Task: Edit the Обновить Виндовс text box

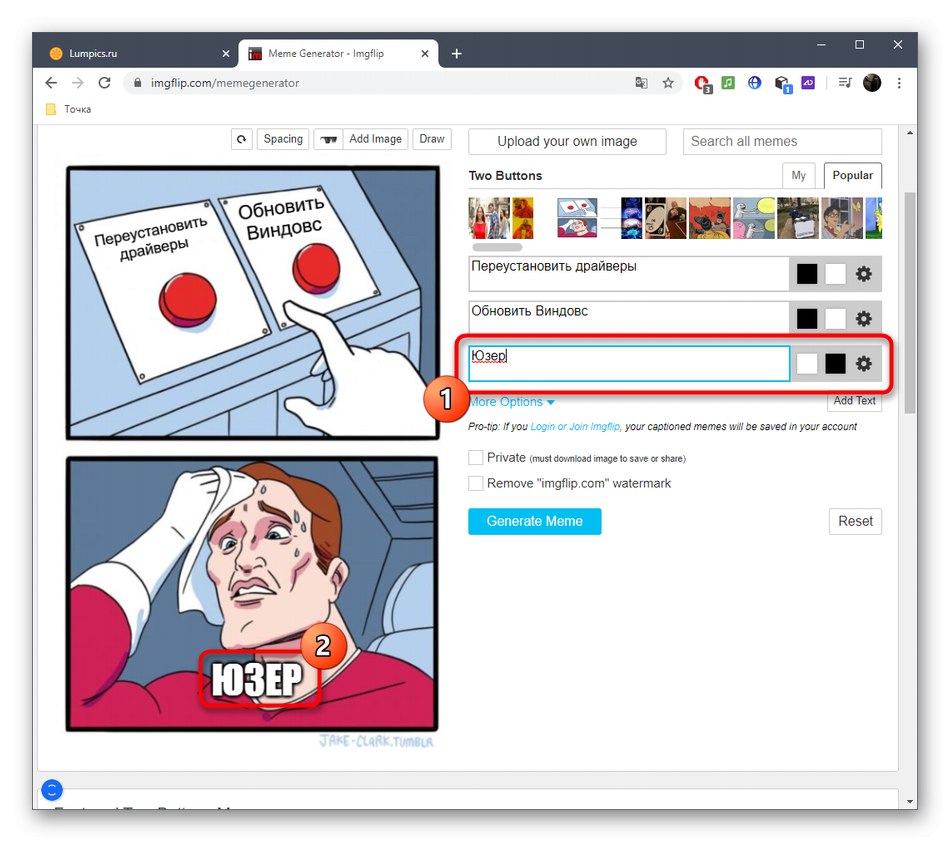Action: coord(629,319)
